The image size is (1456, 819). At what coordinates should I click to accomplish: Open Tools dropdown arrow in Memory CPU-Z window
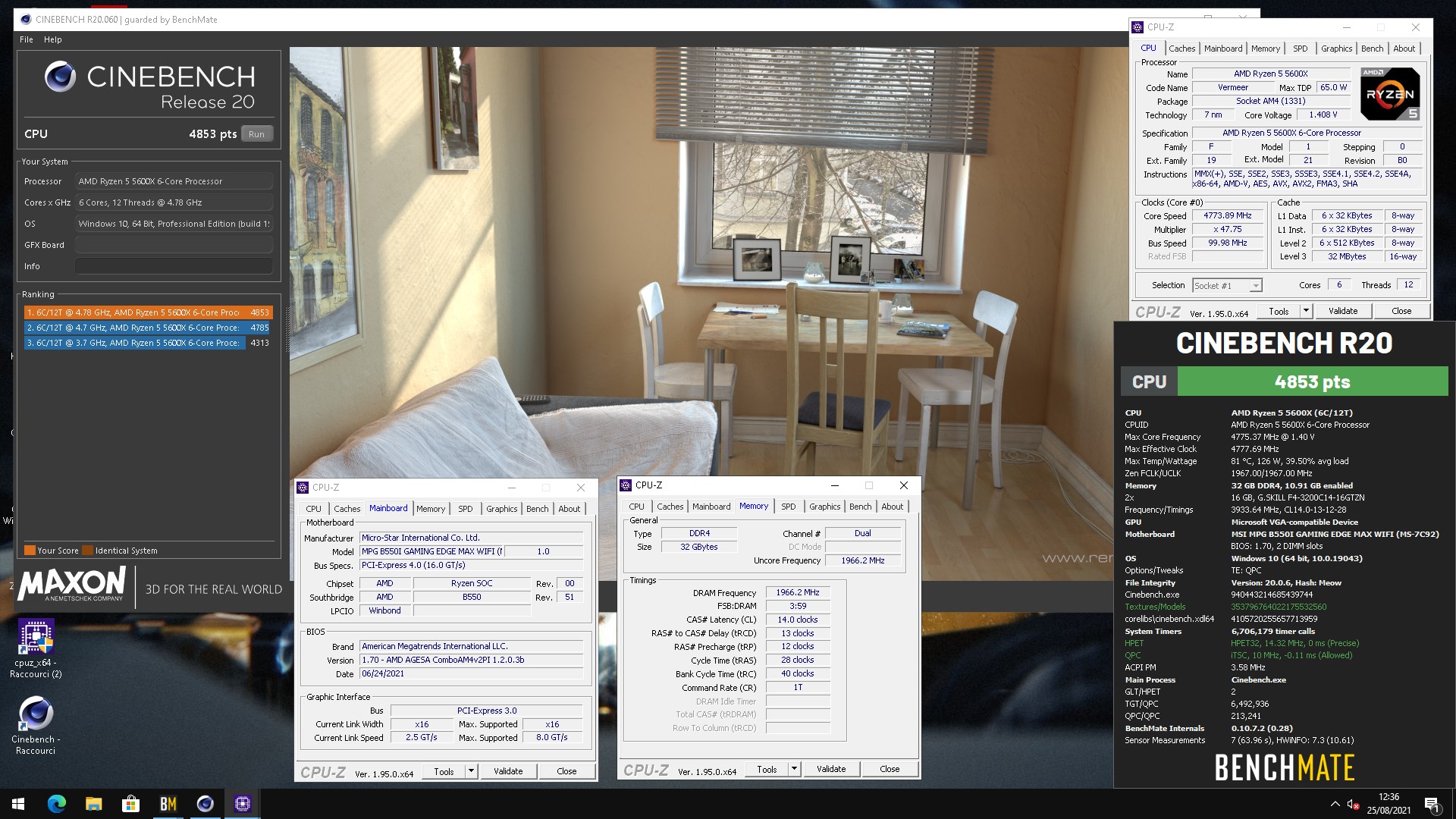coord(794,769)
